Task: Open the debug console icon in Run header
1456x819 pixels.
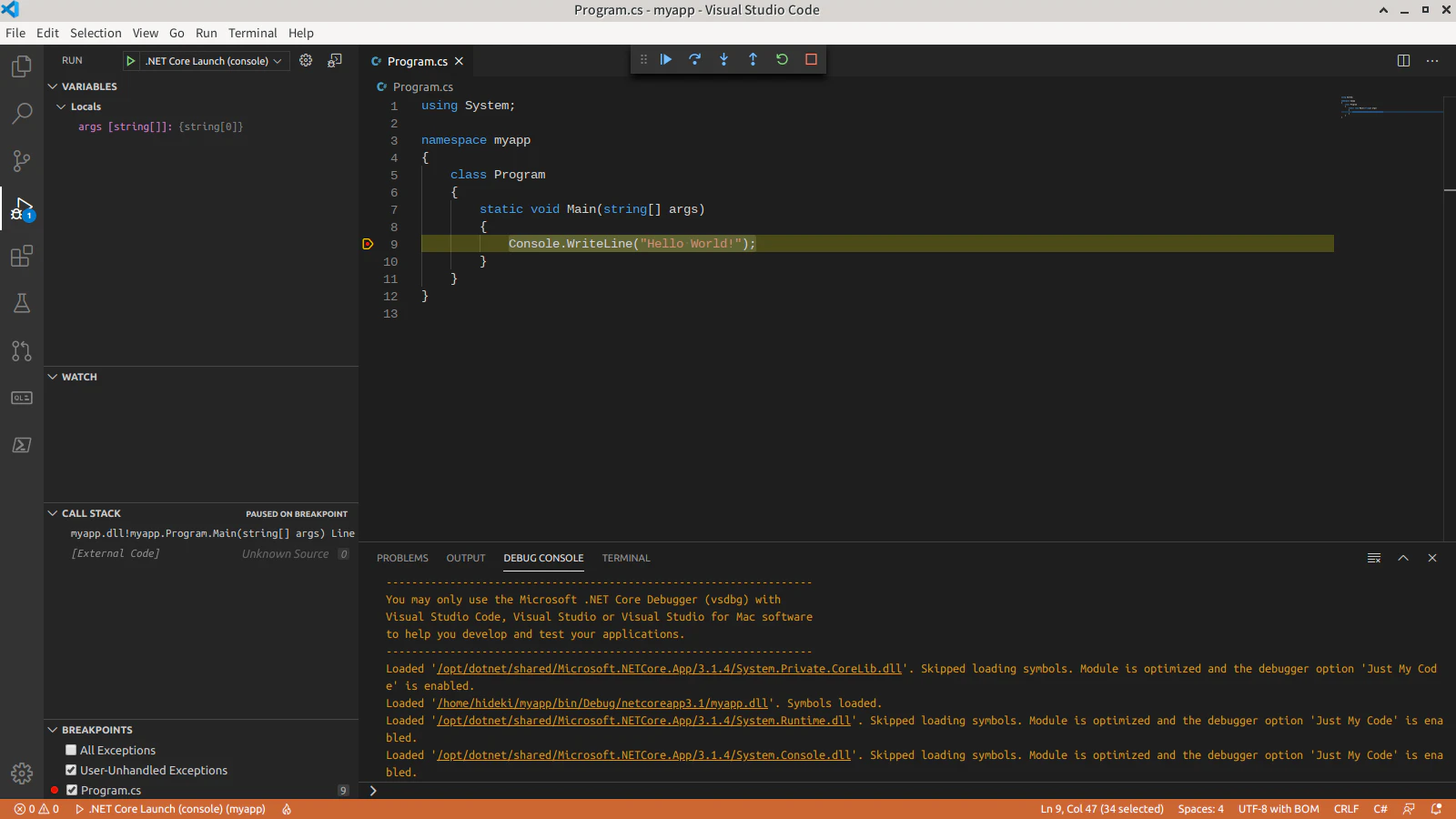Action: [x=335, y=60]
